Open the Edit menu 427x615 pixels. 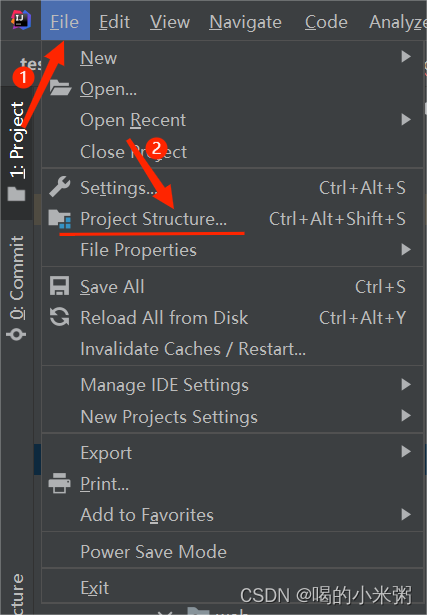click(114, 22)
